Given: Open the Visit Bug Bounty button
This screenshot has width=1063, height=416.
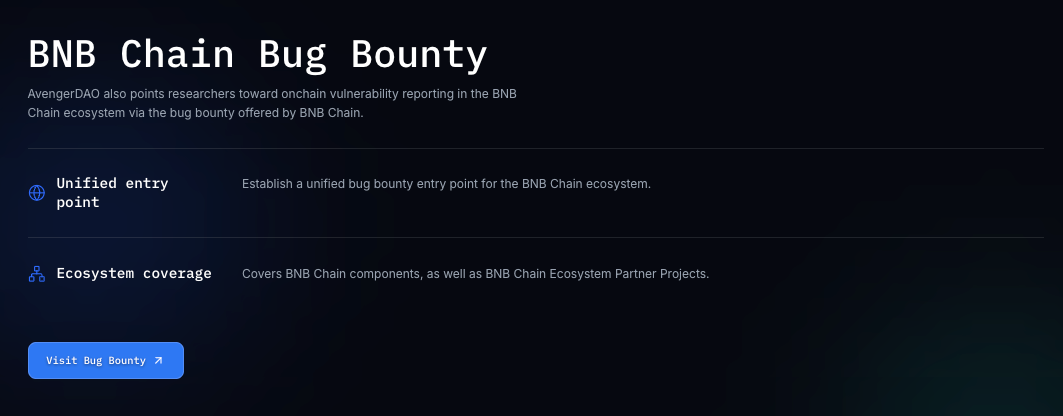Looking at the screenshot, I should [106, 360].
